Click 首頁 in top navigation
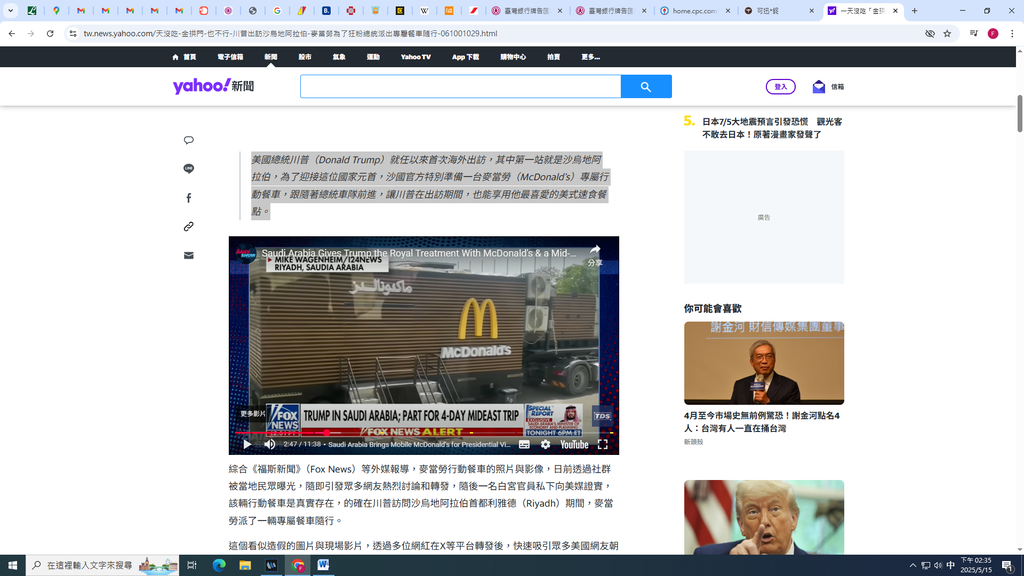This screenshot has height=576, width=1024. [x=184, y=57]
